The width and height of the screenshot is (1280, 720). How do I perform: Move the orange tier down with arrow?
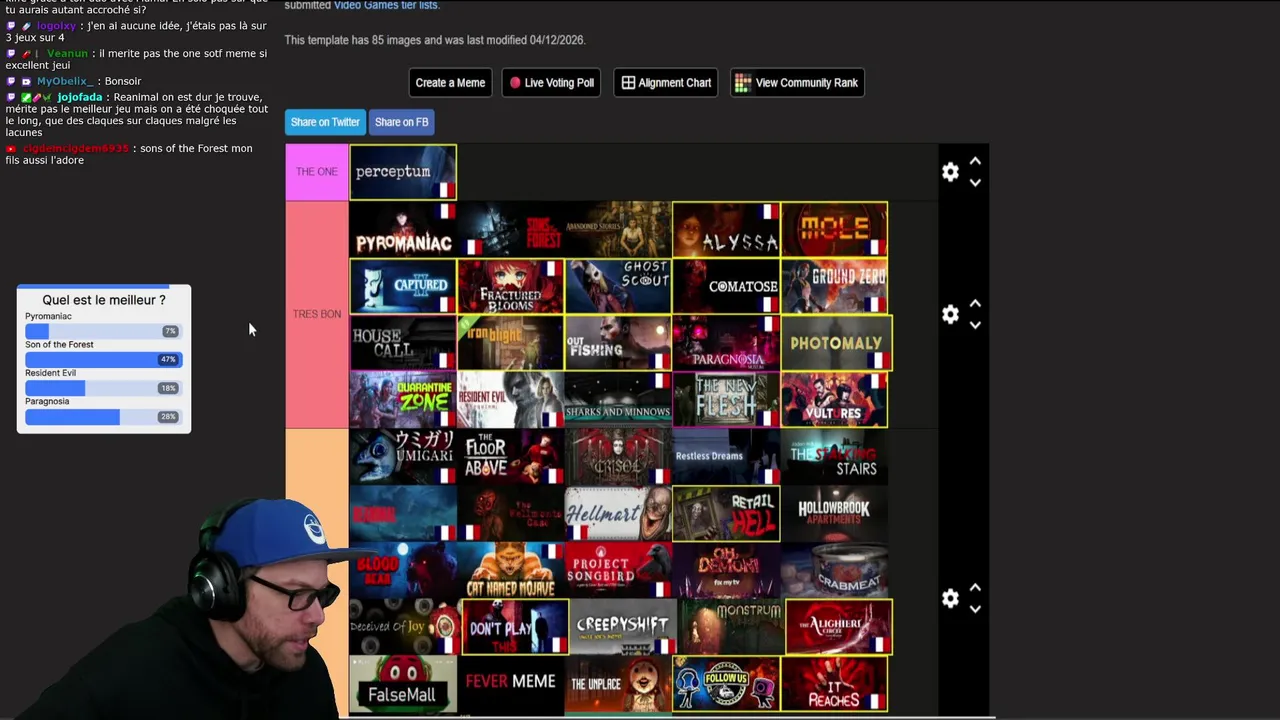[975, 609]
